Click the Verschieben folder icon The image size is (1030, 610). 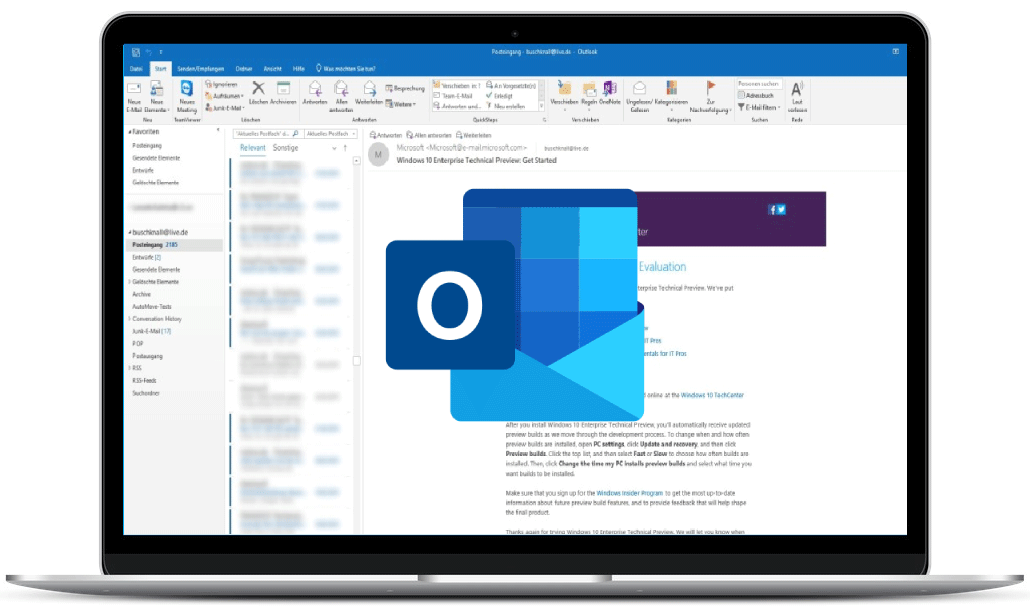coord(564,88)
